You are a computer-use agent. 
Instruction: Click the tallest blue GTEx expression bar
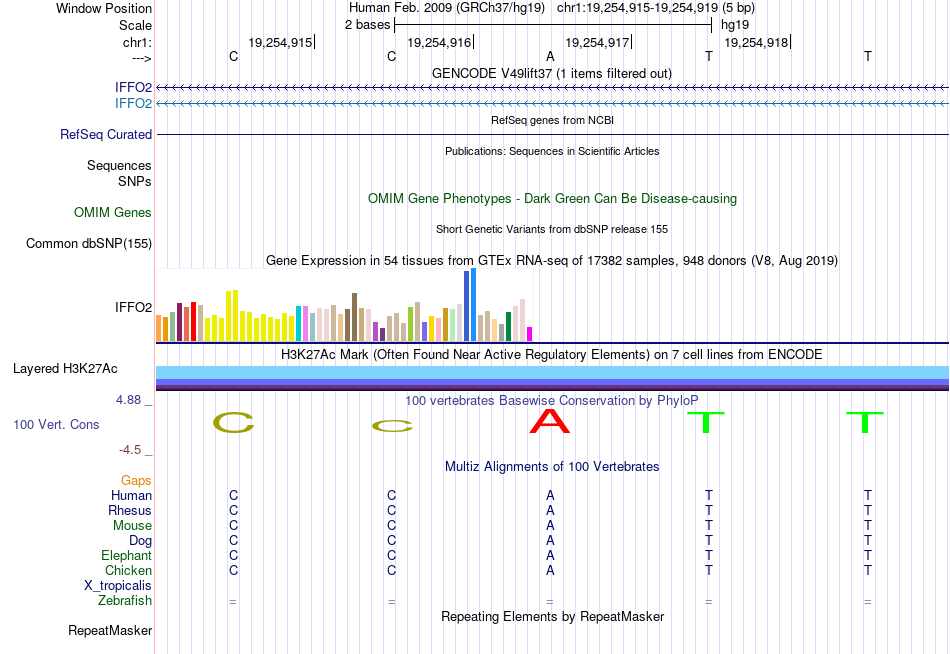[474, 305]
